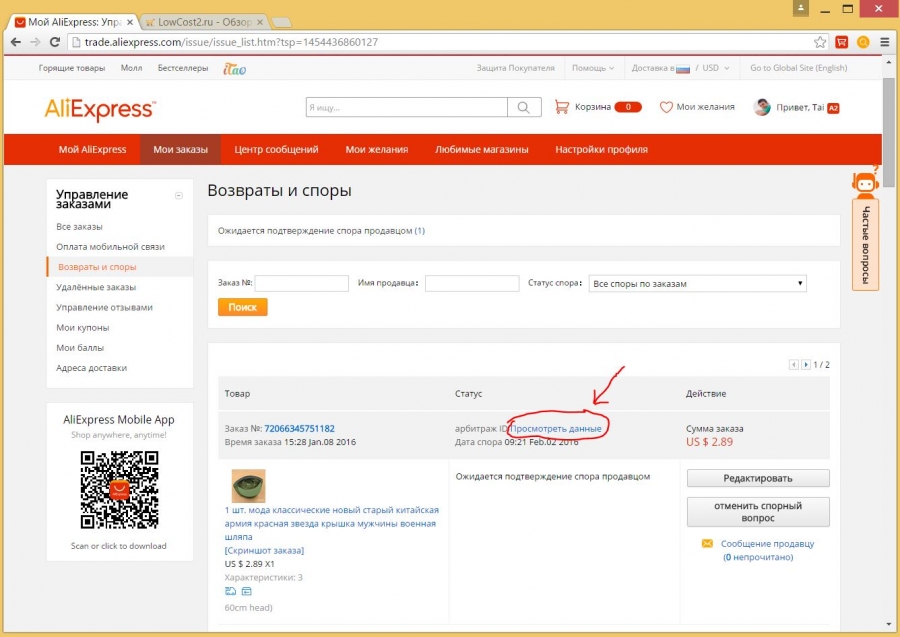Click Просмотреть данные link
This screenshot has width=900, height=637.
(x=557, y=428)
